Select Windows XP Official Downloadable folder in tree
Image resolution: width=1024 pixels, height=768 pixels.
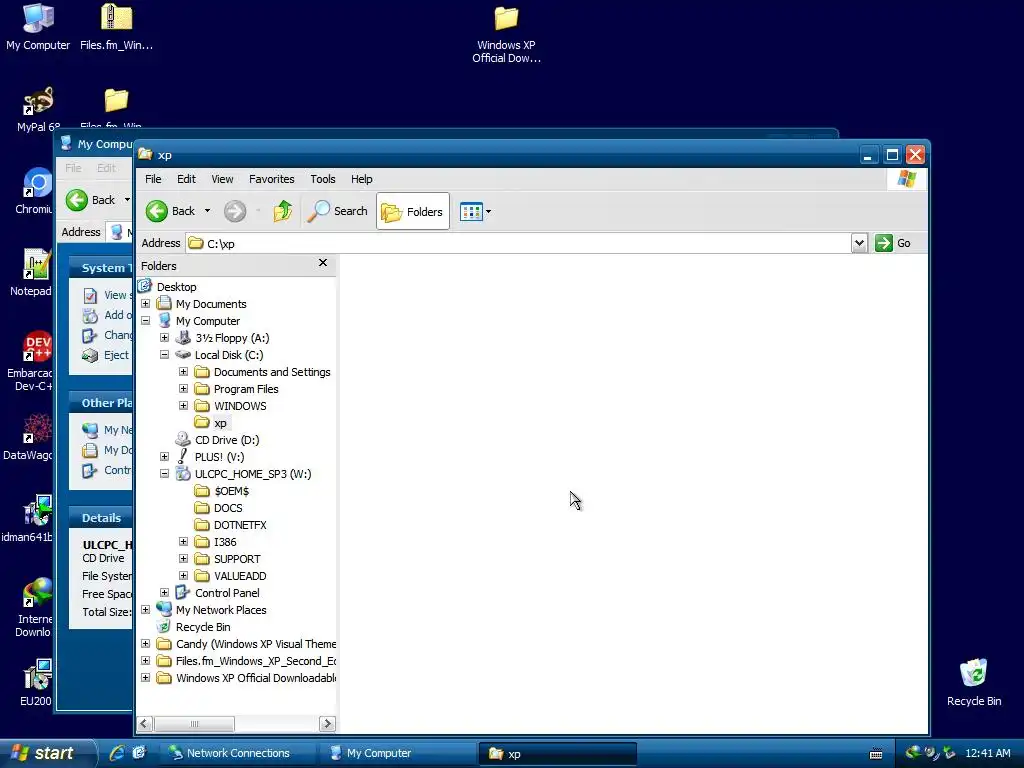click(255, 678)
